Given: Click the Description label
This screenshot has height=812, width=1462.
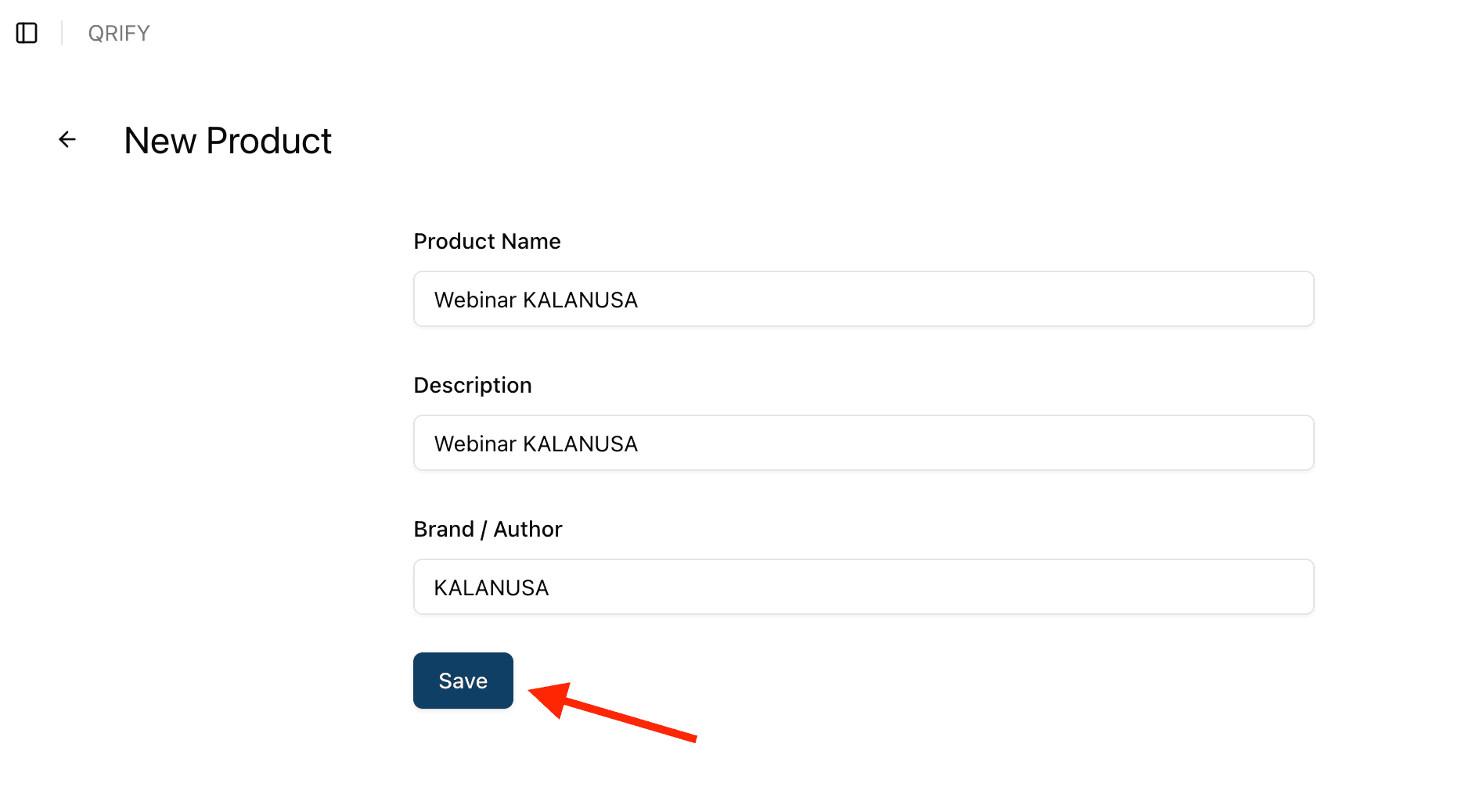Looking at the screenshot, I should [x=473, y=386].
